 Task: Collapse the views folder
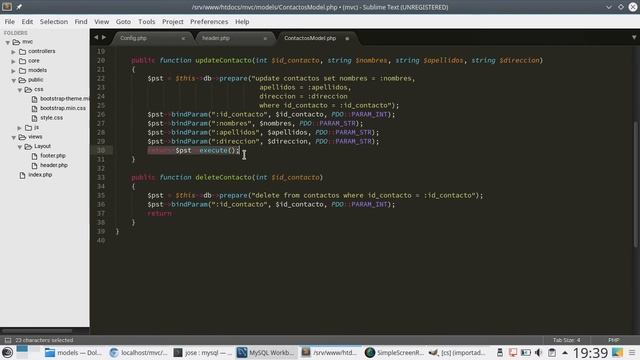(x=13, y=137)
